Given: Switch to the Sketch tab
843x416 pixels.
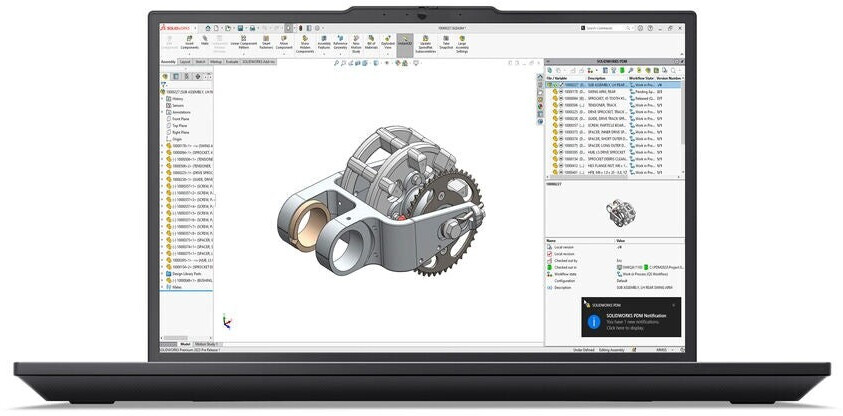Looking at the screenshot, I should coord(201,62).
